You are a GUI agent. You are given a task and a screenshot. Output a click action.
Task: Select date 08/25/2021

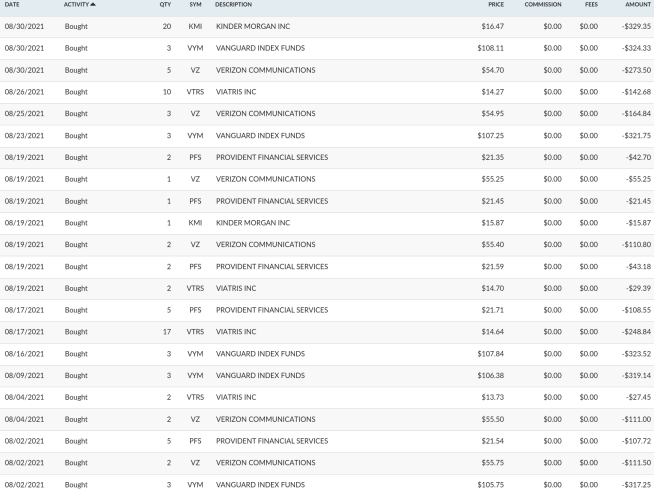coord(24,113)
